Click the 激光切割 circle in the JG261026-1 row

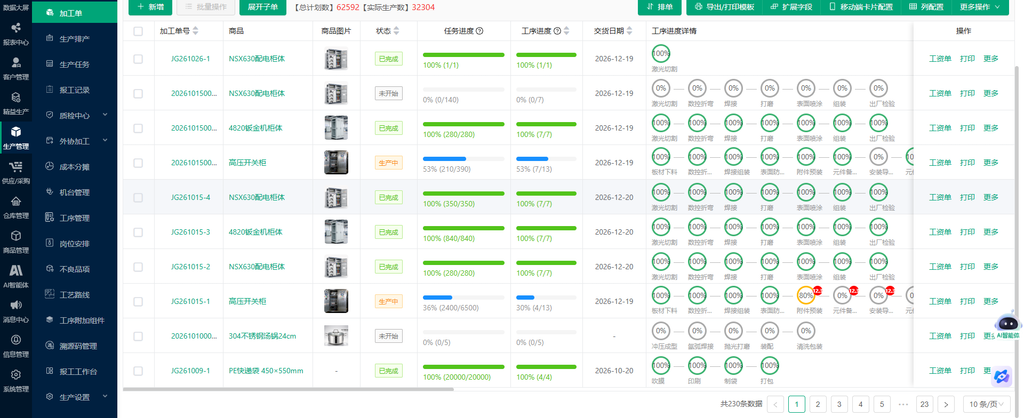(660, 52)
